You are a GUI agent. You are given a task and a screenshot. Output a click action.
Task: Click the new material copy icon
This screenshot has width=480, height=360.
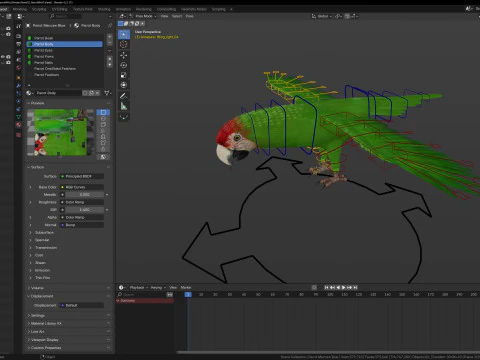point(91,93)
